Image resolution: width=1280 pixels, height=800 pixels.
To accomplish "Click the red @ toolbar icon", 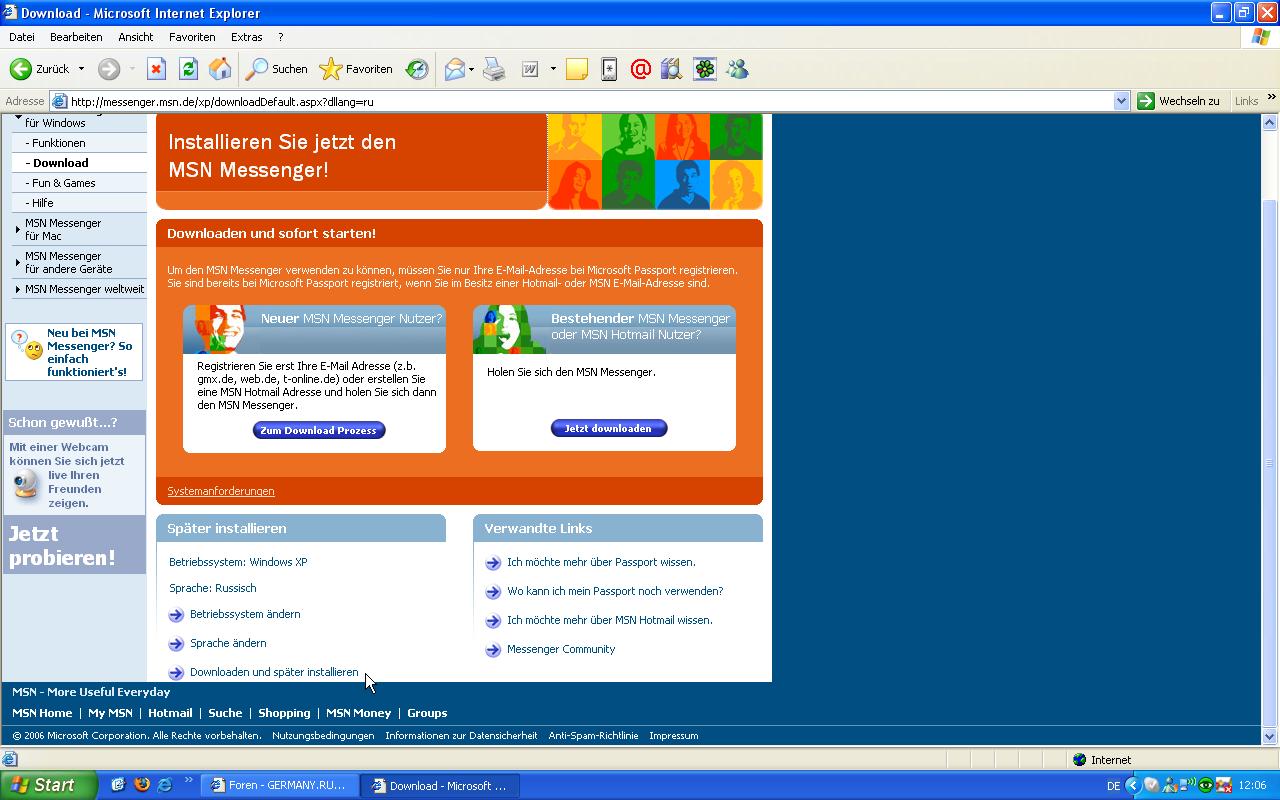I will pos(641,69).
